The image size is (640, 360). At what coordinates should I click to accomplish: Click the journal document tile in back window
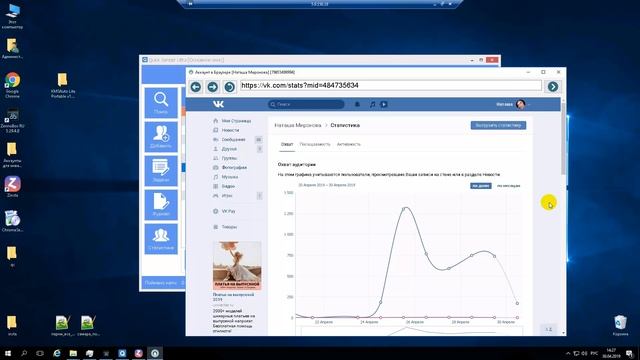pos(161,204)
